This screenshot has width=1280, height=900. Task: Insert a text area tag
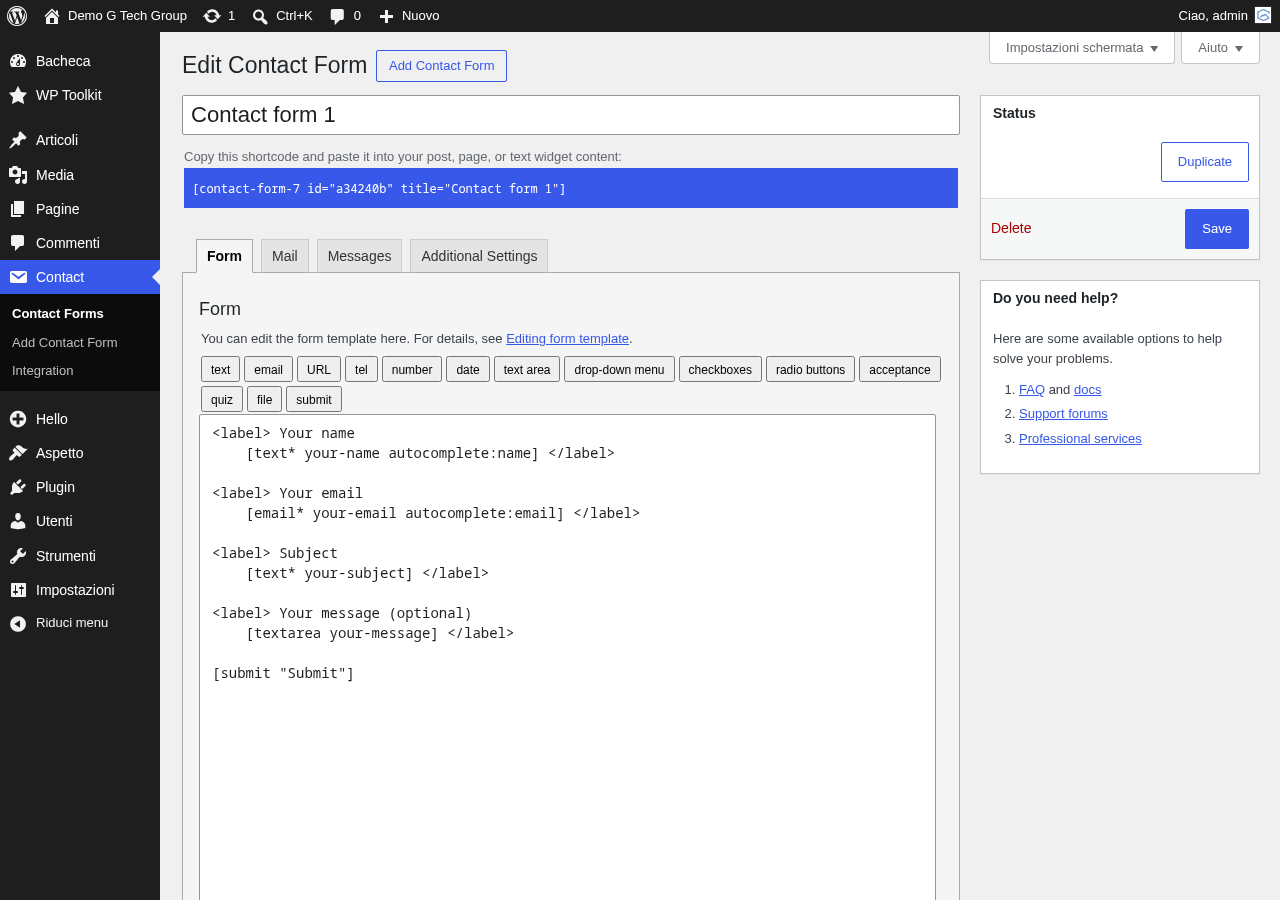click(527, 369)
